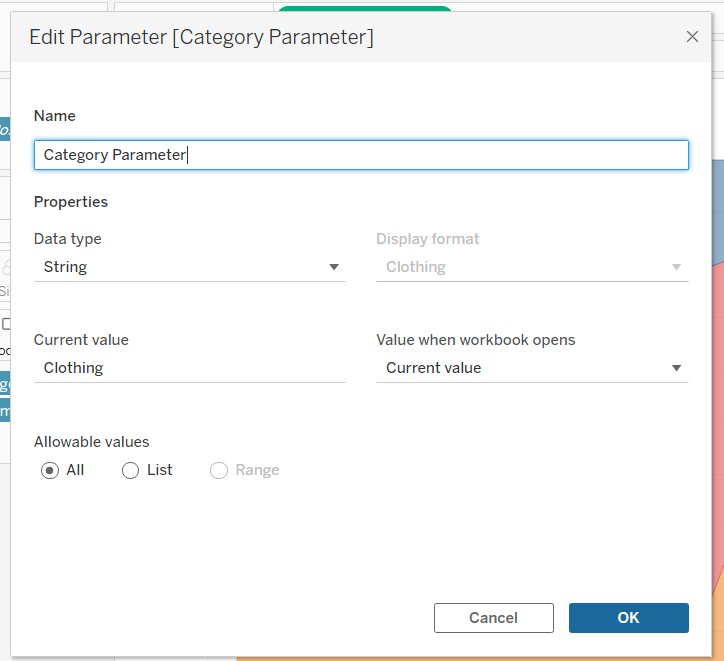Image resolution: width=724 pixels, height=661 pixels.
Task: Expand Value when workbook opens dropdown
Action: tap(531, 368)
